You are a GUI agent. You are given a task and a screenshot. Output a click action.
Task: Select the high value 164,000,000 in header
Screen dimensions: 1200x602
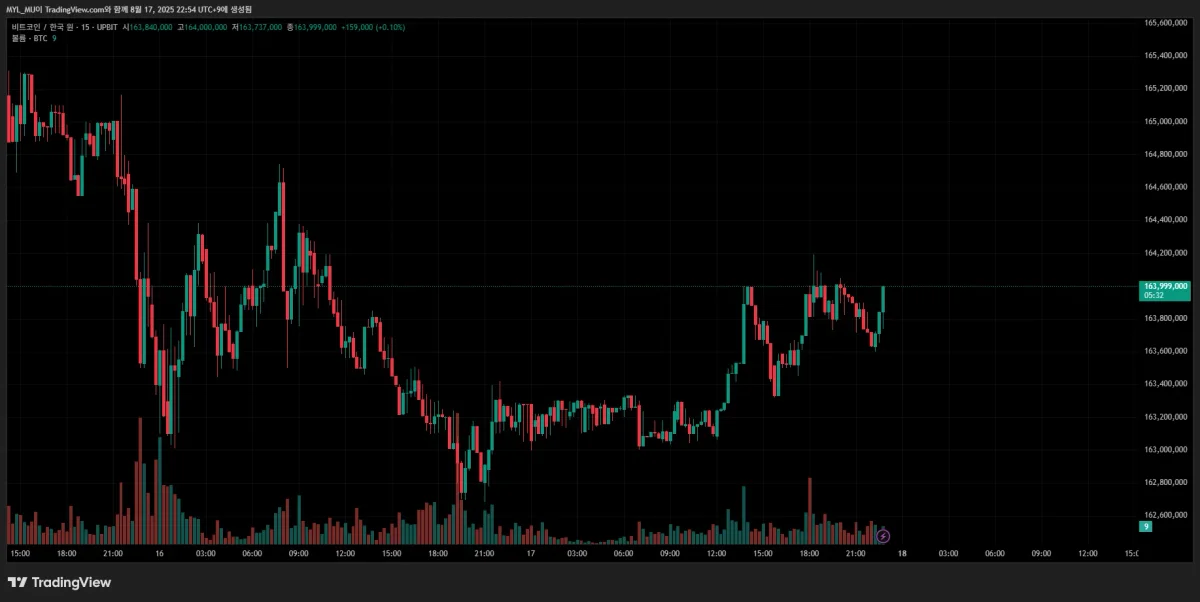(205, 27)
